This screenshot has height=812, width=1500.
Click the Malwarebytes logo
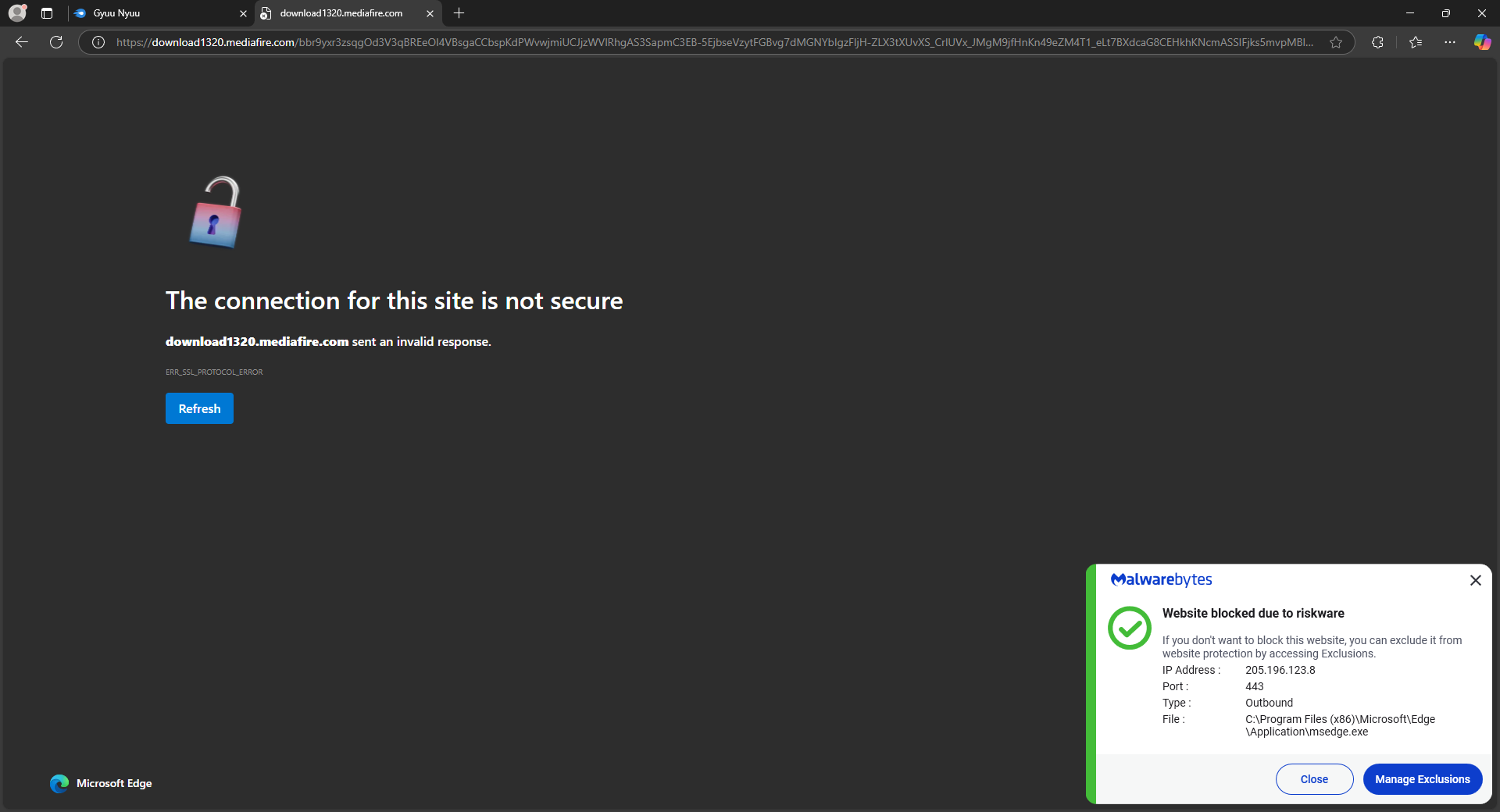point(1161,579)
